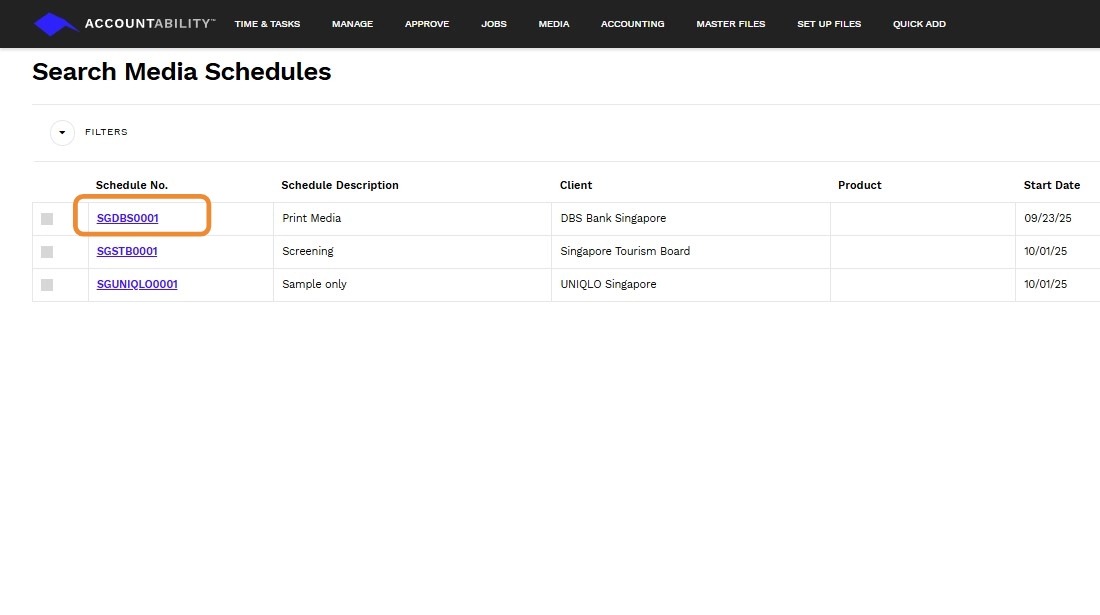
Task: Expand the Filters arrow button
Action: point(63,133)
